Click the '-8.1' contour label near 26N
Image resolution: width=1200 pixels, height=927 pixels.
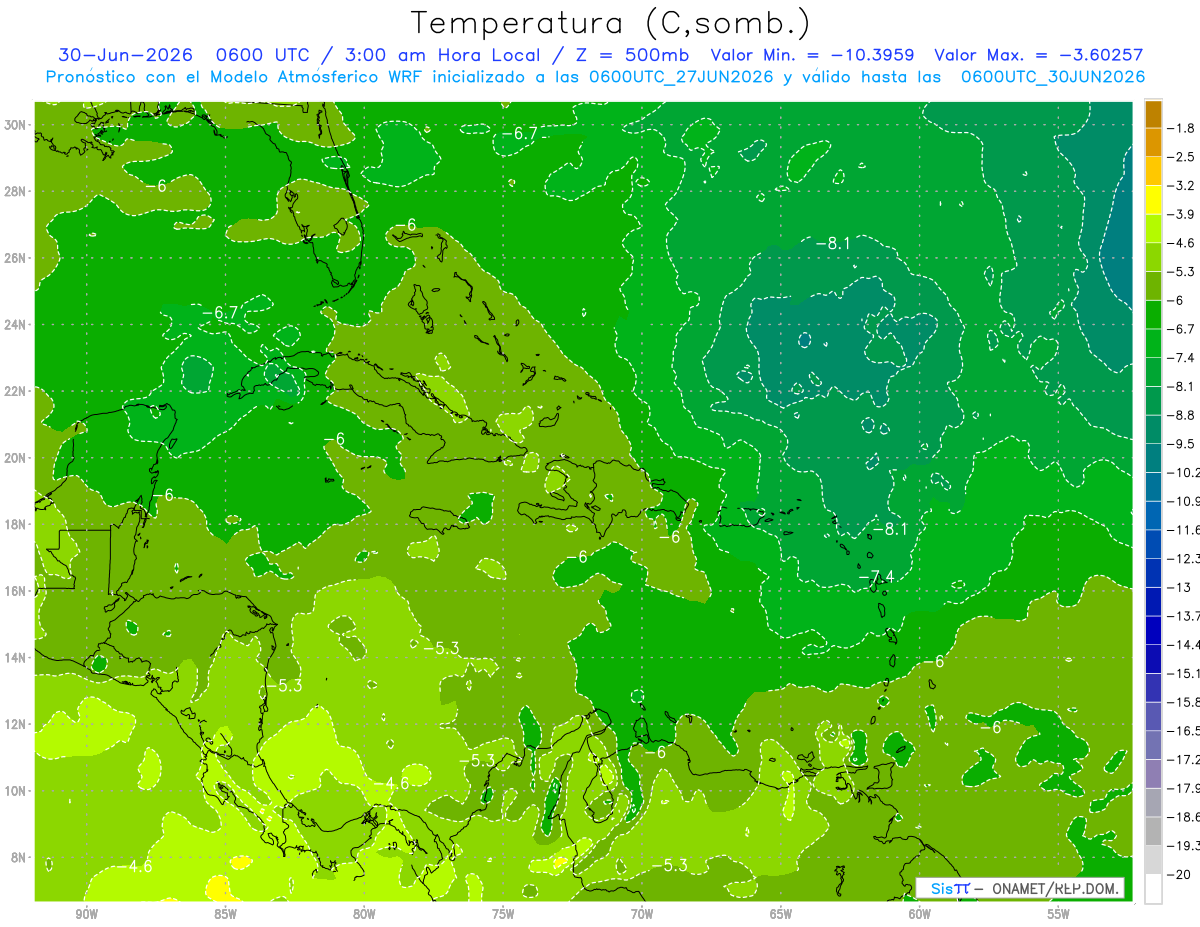click(832, 243)
